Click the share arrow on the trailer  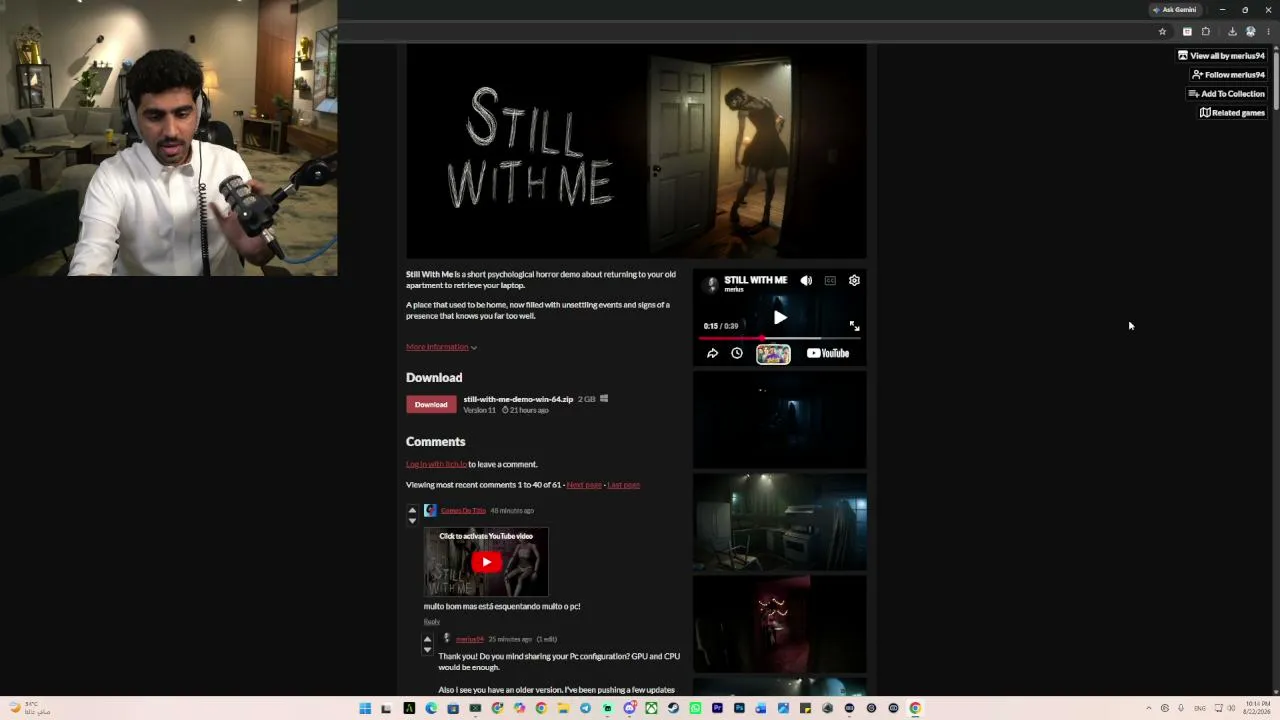click(x=712, y=353)
